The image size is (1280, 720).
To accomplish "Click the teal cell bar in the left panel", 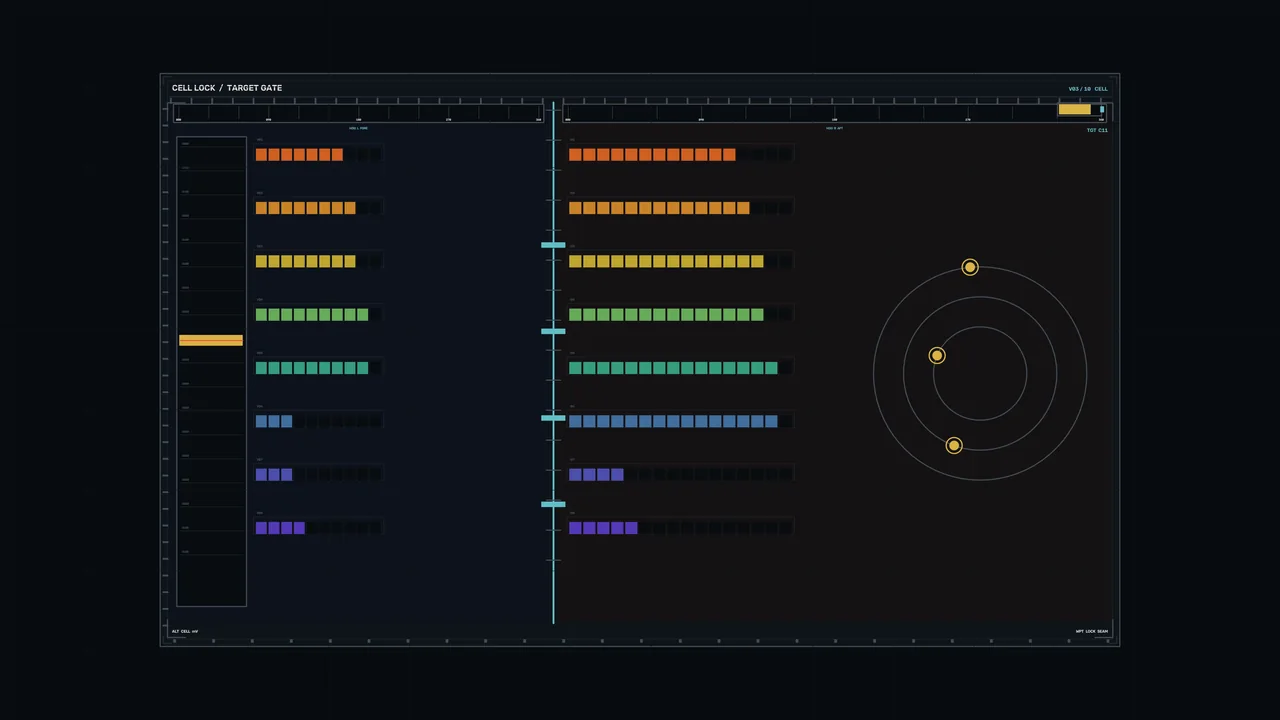I will click(318, 368).
